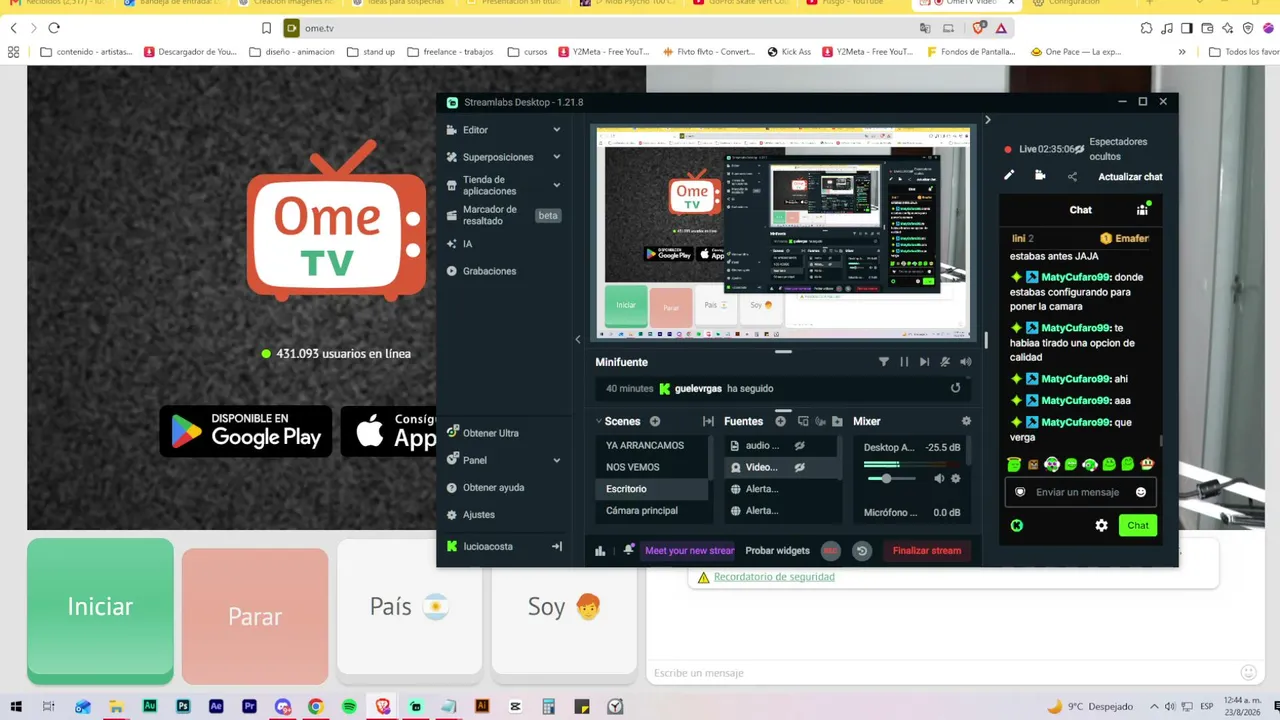This screenshot has width=1280, height=720.
Task: Open scene transitions icon in Scenes header
Action: [x=708, y=422]
